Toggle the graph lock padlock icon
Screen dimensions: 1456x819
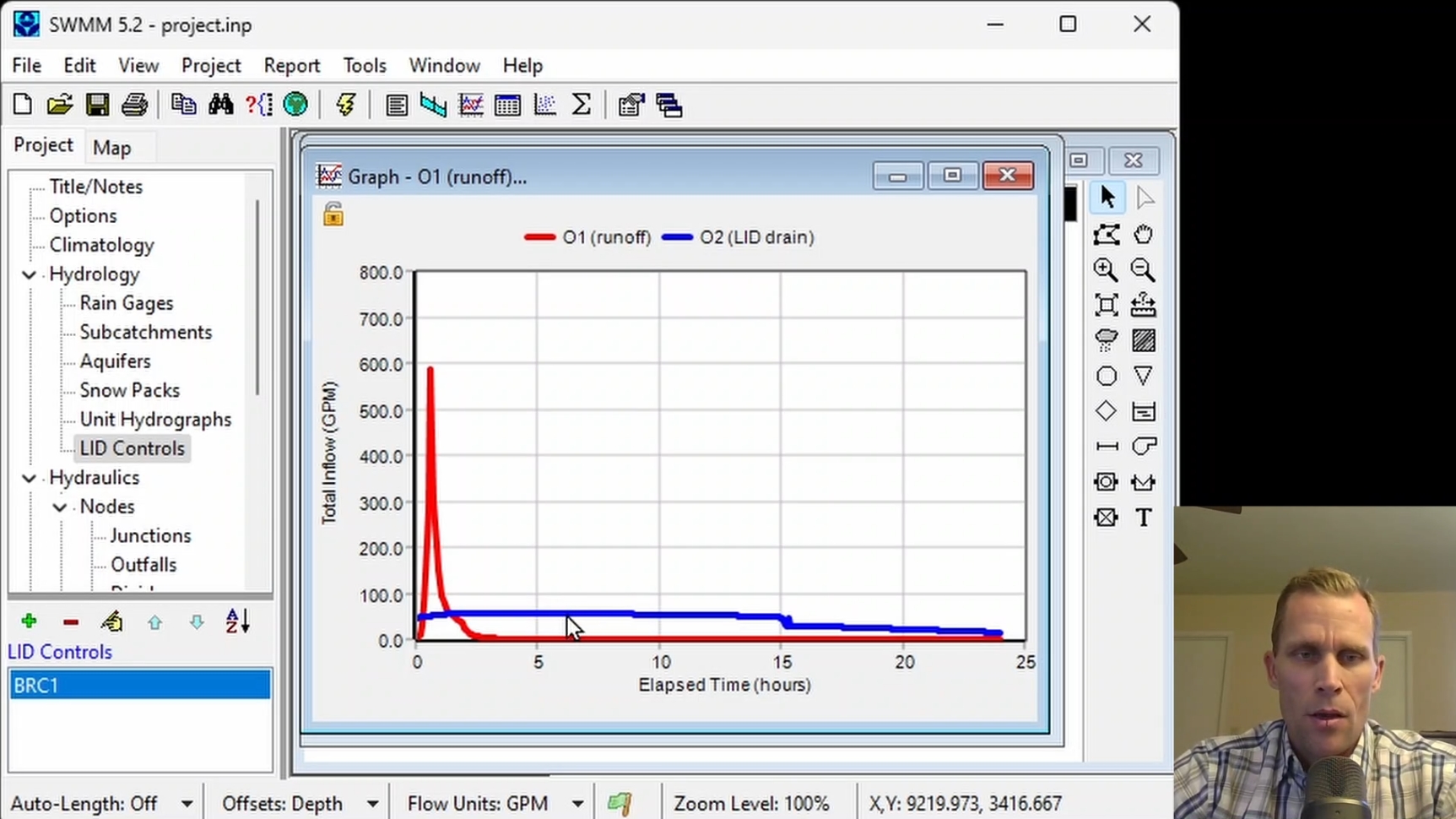click(333, 214)
